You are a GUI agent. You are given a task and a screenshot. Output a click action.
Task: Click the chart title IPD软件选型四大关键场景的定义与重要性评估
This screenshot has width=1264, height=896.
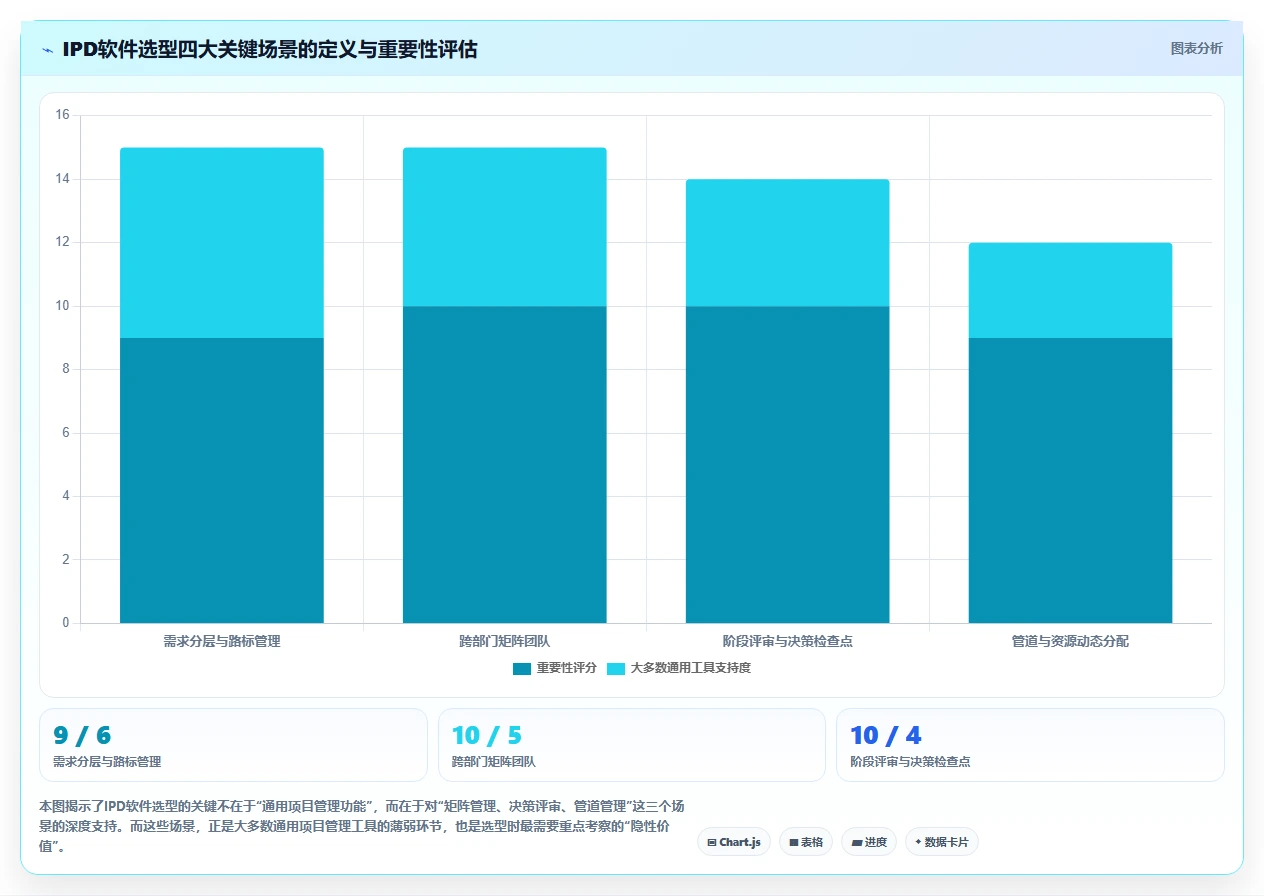coord(270,49)
